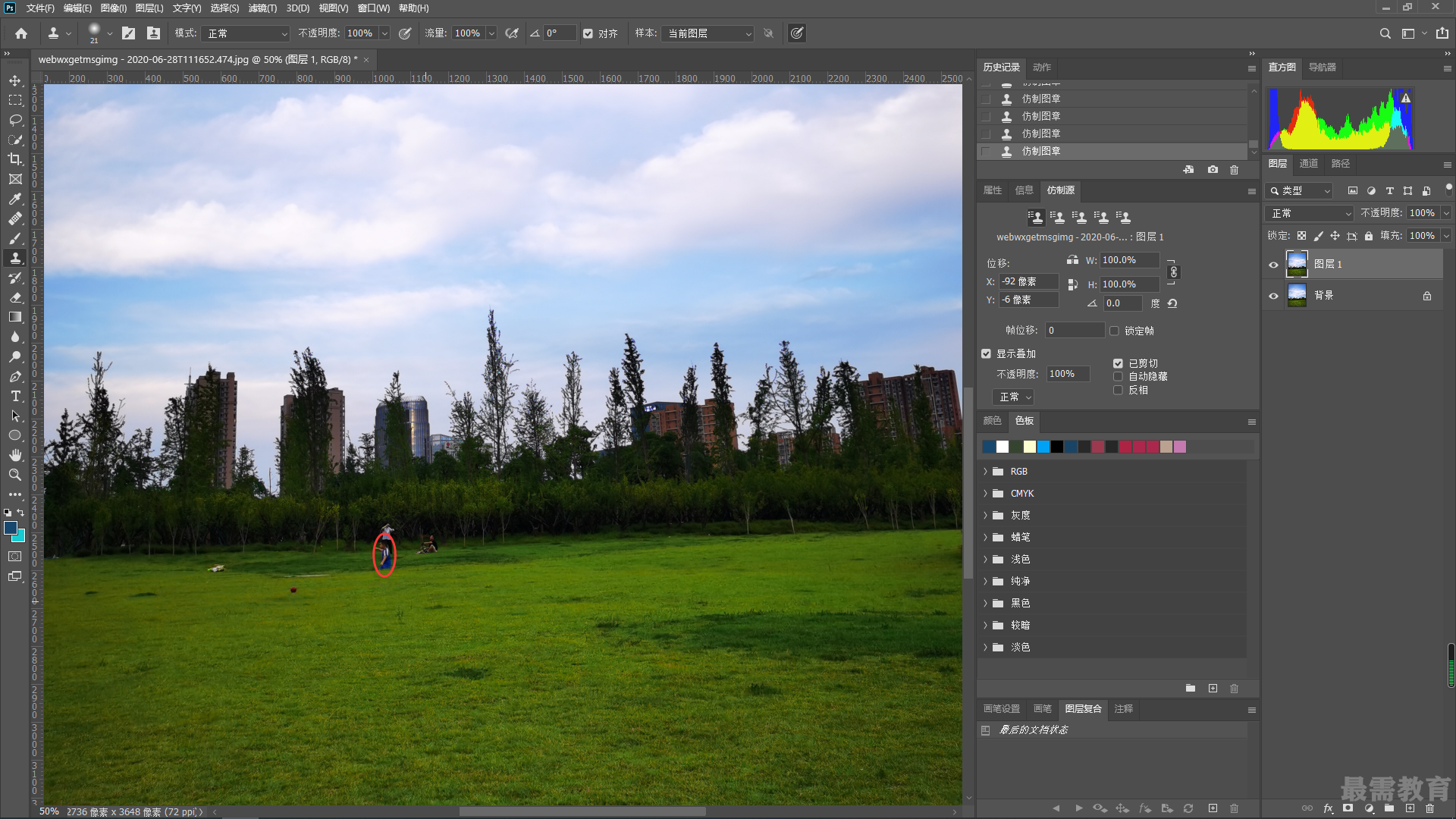Select the Zoom tool

(15, 475)
